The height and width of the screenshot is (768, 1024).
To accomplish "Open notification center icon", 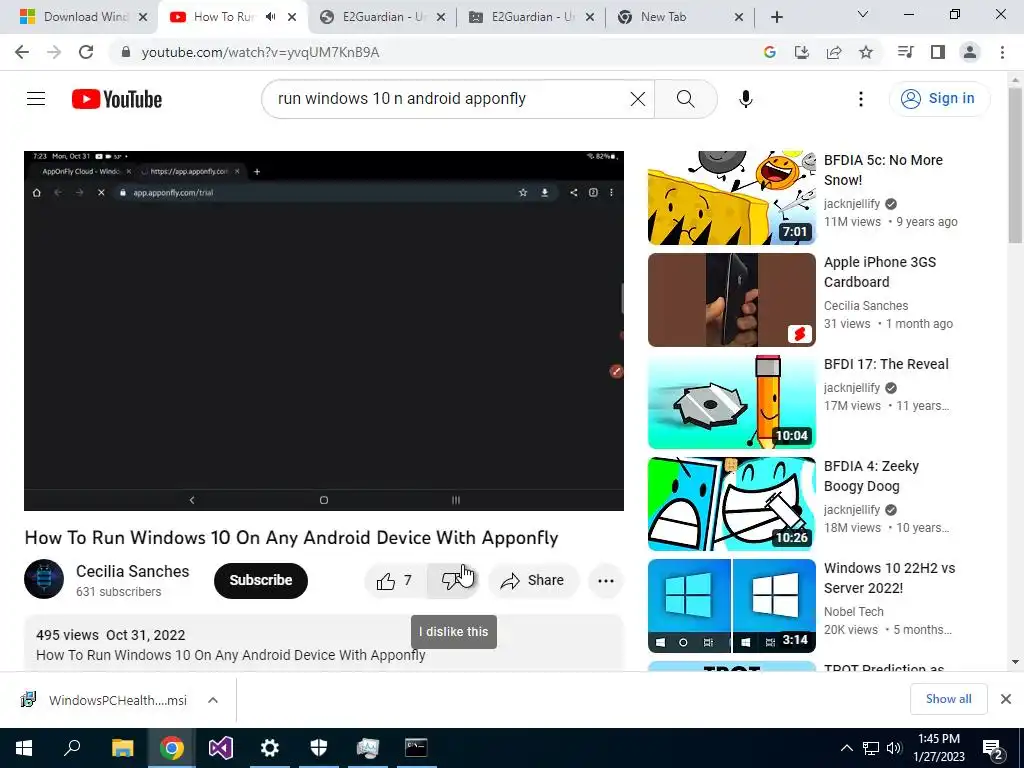I will point(993,750).
